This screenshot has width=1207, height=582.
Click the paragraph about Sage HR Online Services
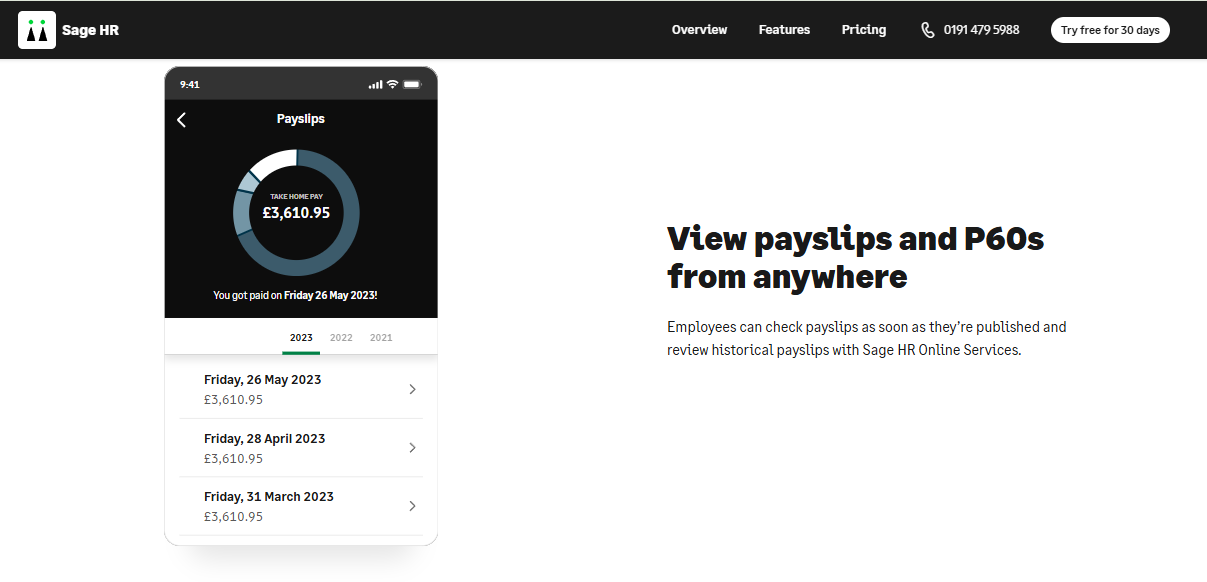867,339
